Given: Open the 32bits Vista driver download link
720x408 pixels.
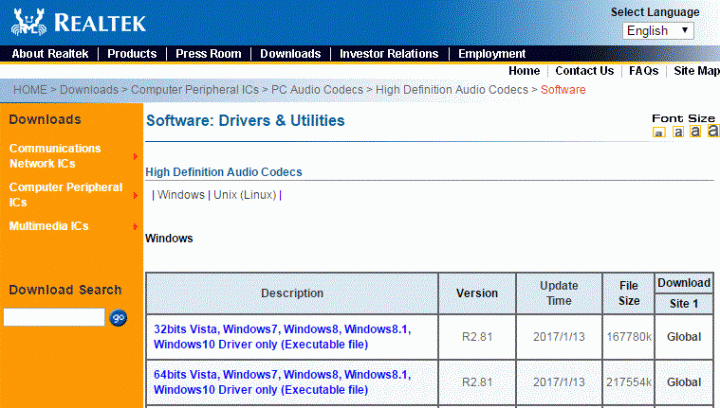Looking at the screenshot, I should [x=282, y=336].
